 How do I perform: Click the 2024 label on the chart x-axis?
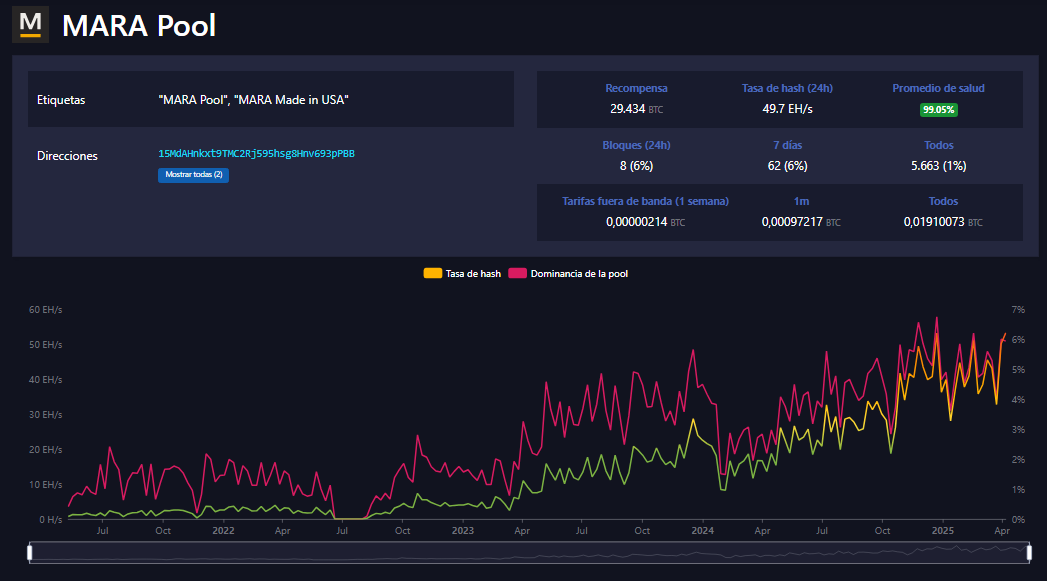tap(702, 531)
